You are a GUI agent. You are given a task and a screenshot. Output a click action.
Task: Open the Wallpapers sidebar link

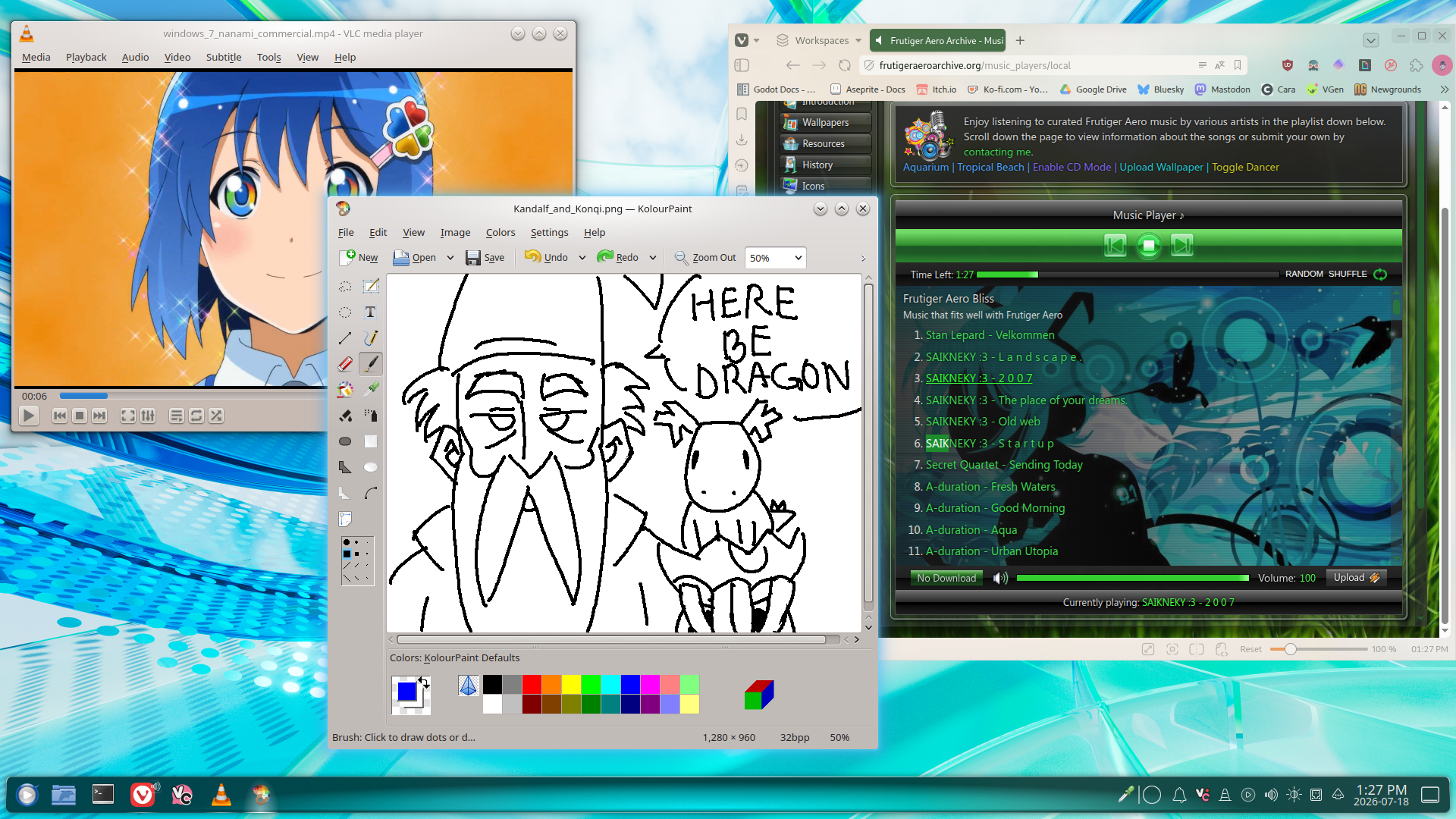point(825,122)
